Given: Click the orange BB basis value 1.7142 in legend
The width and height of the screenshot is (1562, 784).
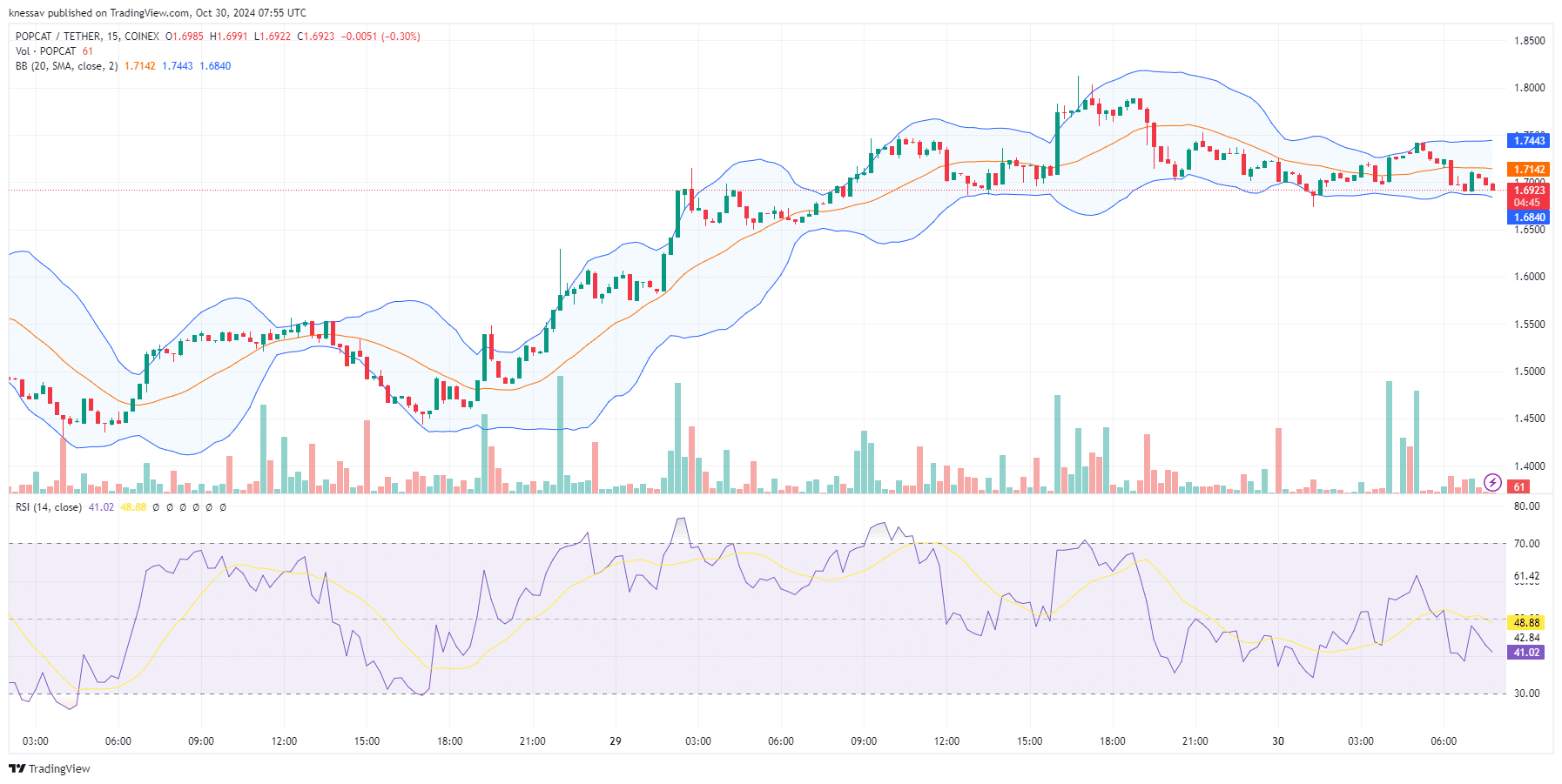Looking at the screenshot, I should click(x=140, y=66).
